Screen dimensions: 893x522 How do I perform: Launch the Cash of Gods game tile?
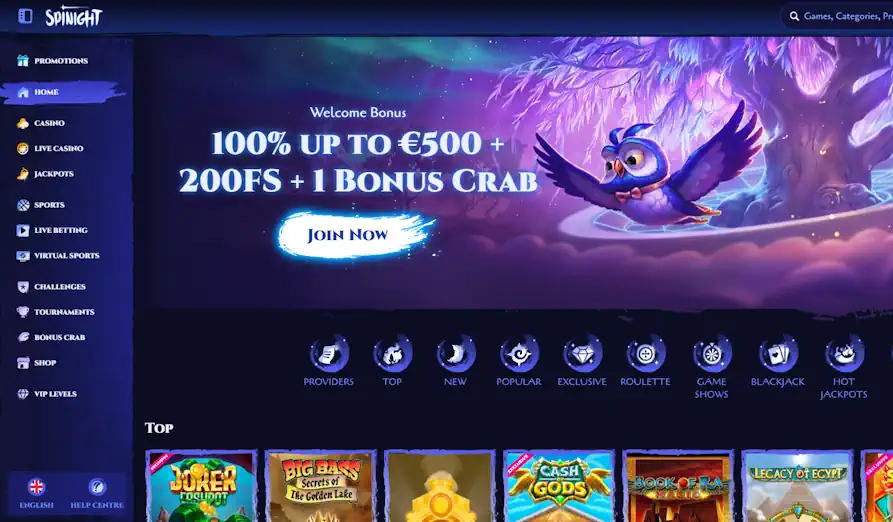559,486
